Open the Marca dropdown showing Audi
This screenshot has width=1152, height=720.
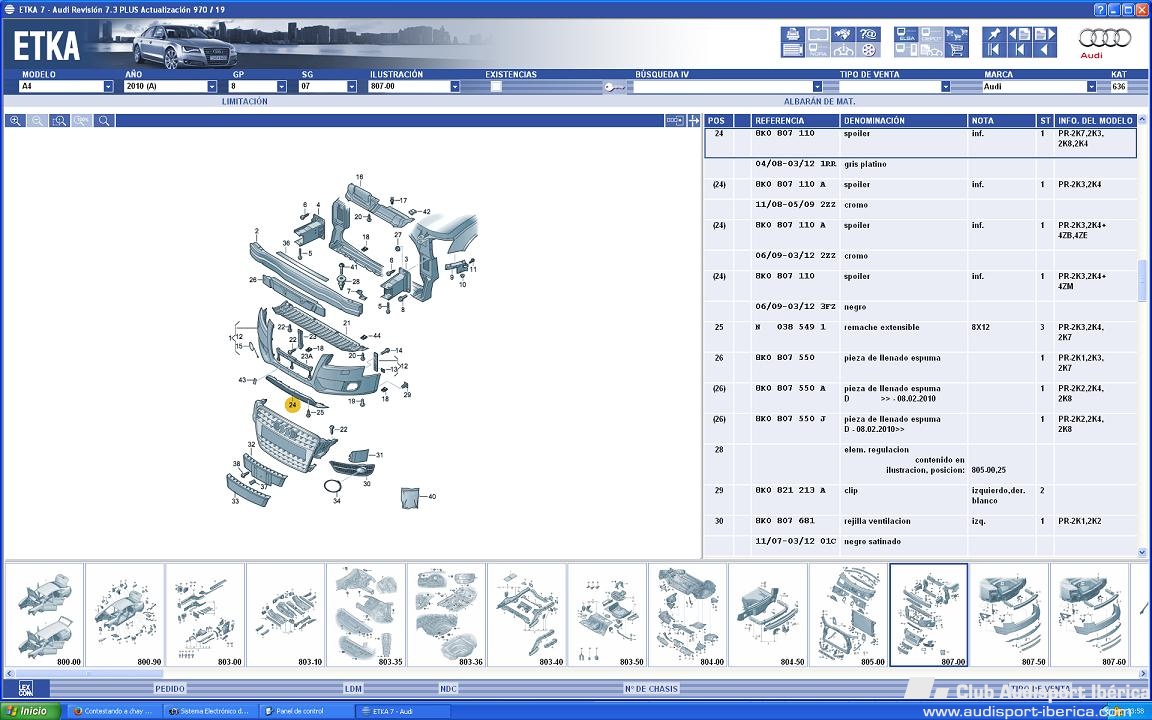pos(1091,87)
